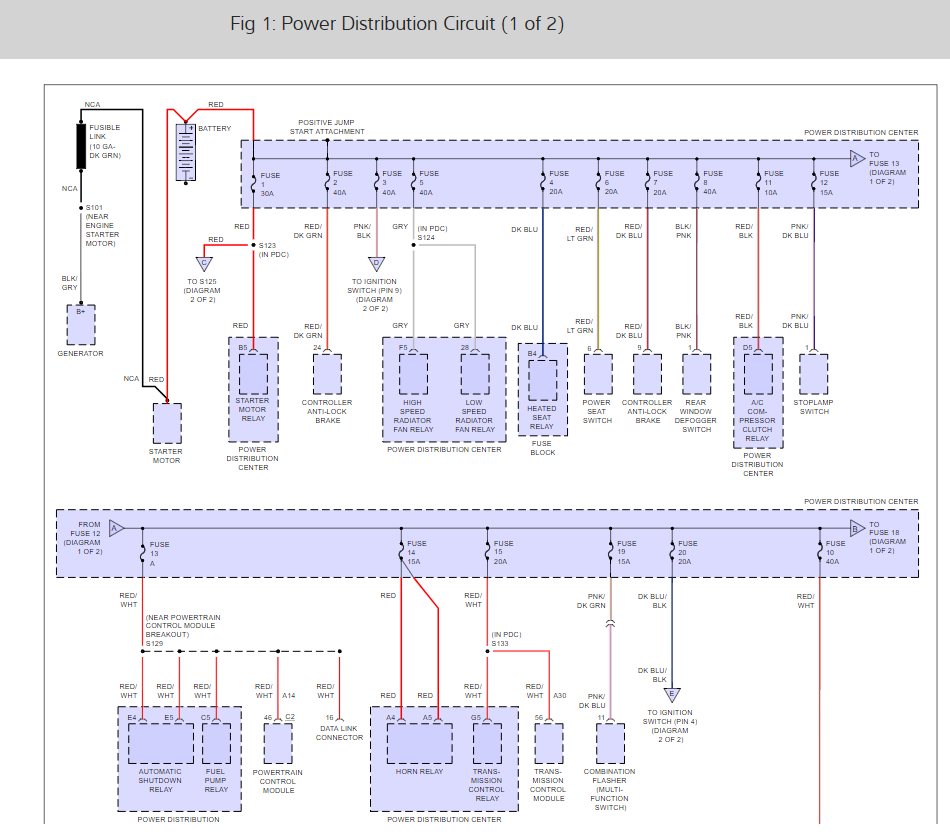Click triangle connector D to ignition switch
This screenshot has height=836, width=950.
[x=376, y=264]
